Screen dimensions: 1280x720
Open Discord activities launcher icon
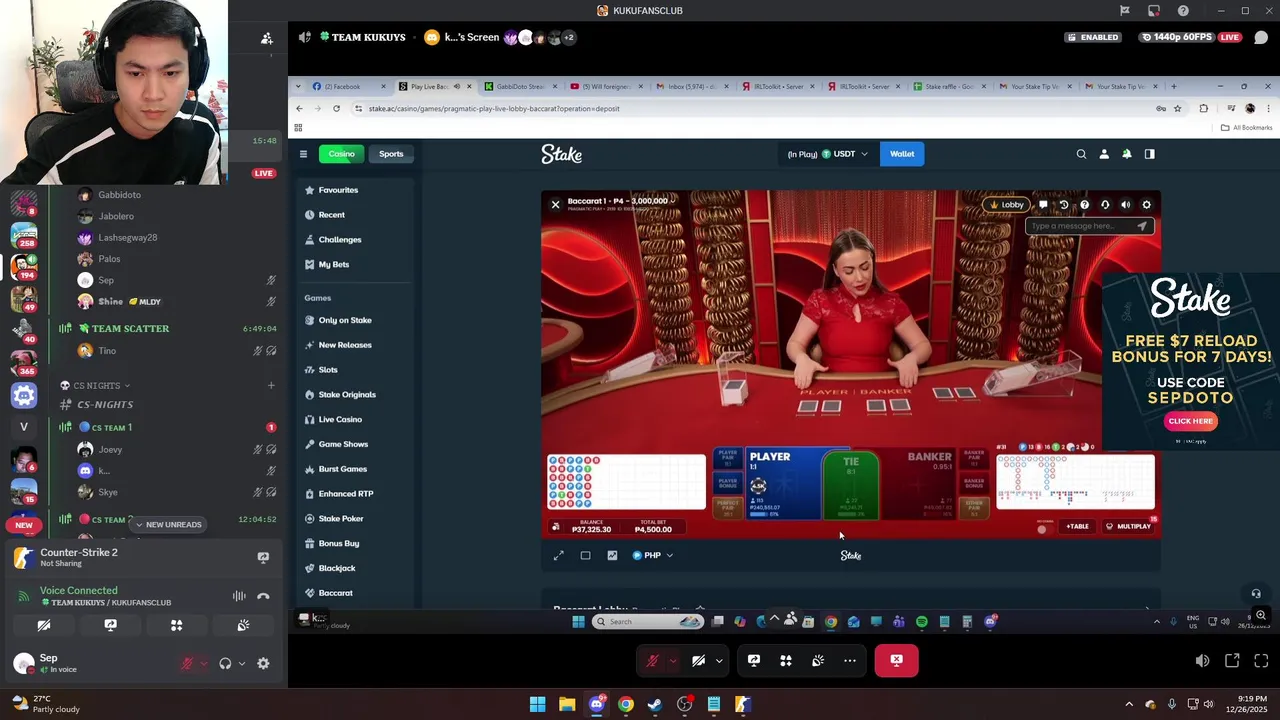[x=176, y=625]
